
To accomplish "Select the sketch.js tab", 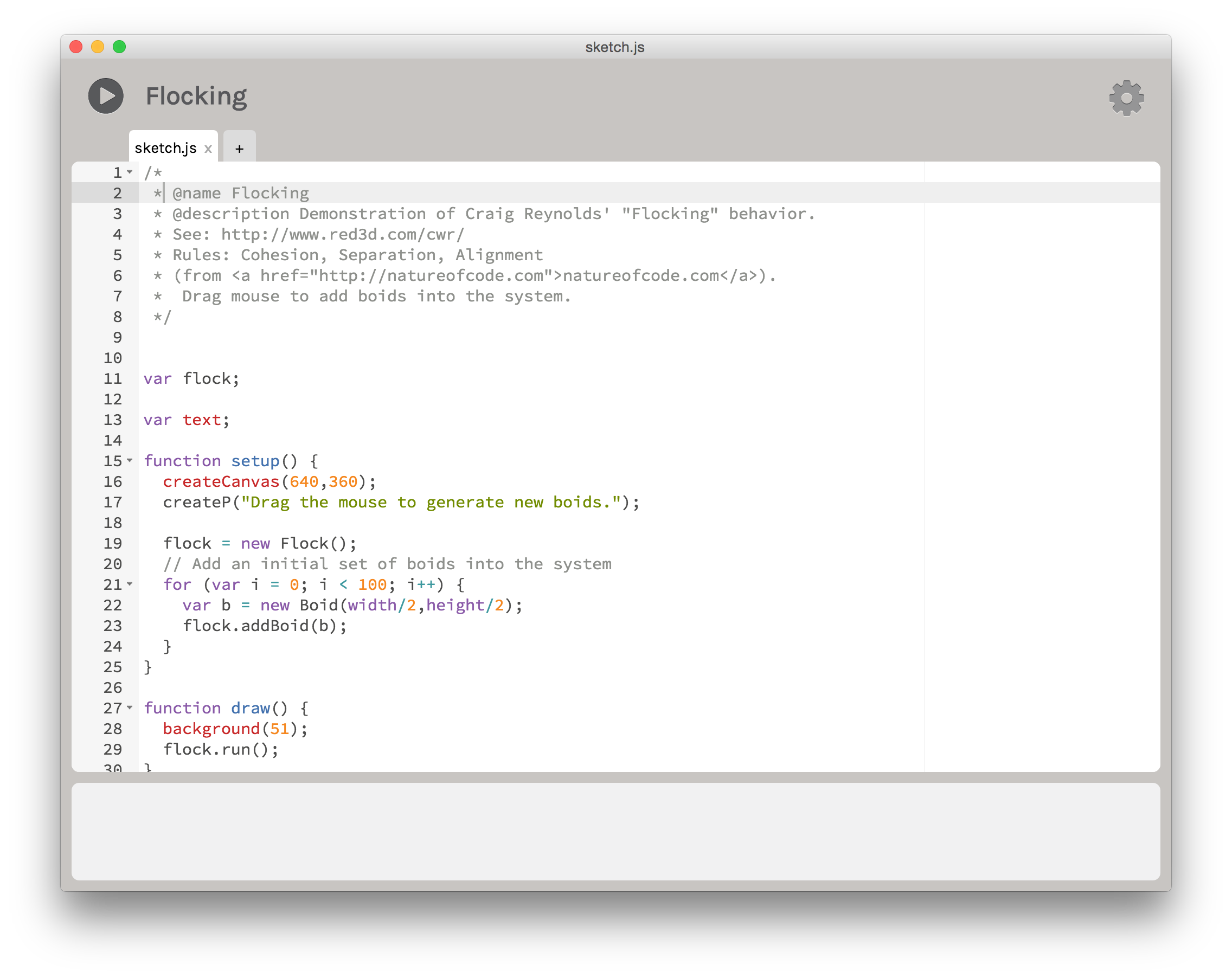I will pos(166,148).
